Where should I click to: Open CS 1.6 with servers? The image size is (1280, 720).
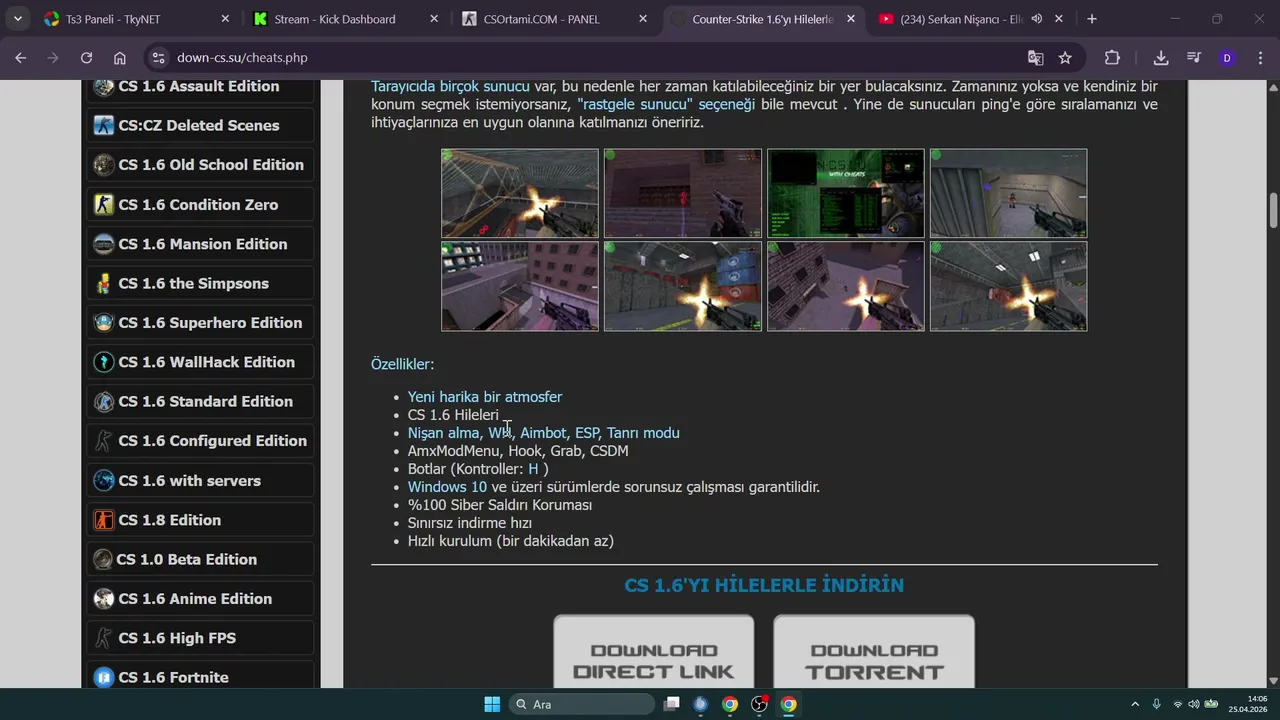pyautogui.click(x=200, y=480)
